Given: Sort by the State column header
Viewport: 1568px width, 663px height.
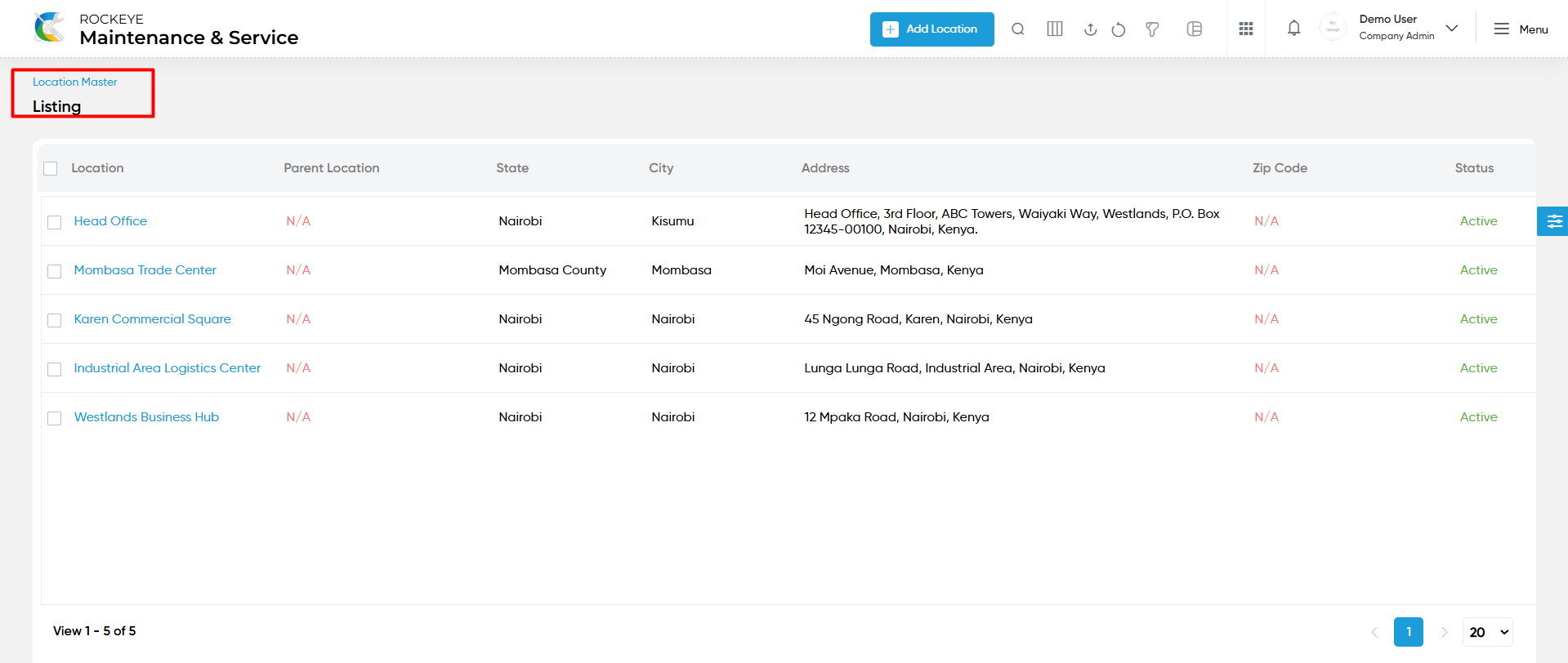Looking at the screenshot, I should pos(512,168).
